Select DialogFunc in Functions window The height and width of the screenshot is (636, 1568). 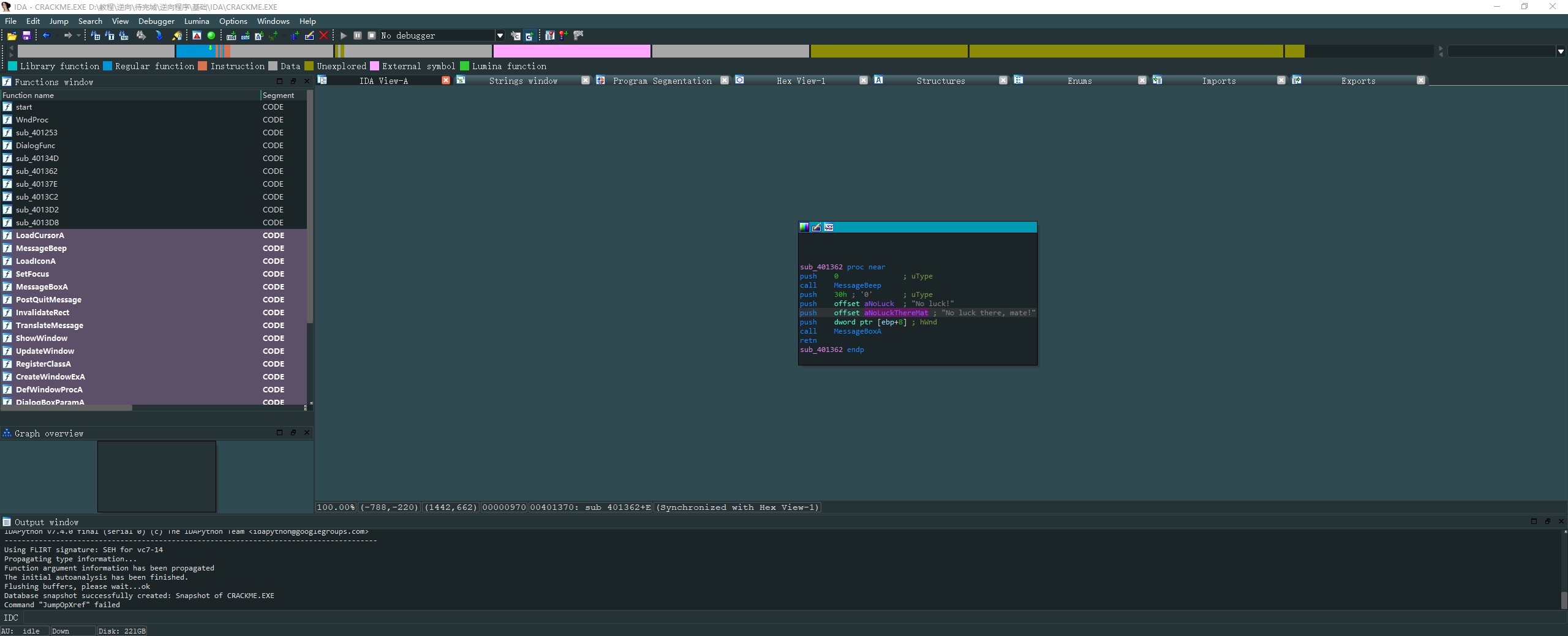pyautogui.click(x=36, y=146)
